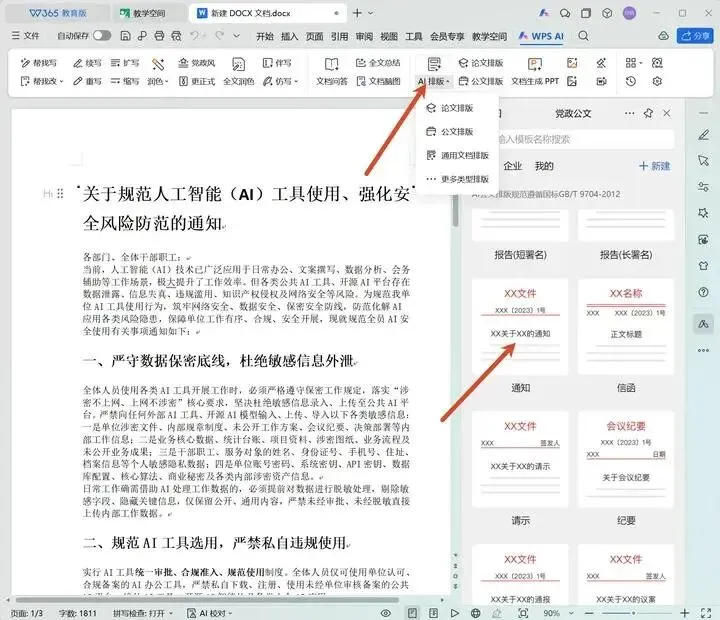Click the settings gear icon in ribbon
Screen dimensions: 720x620
[x=657, y=81]
